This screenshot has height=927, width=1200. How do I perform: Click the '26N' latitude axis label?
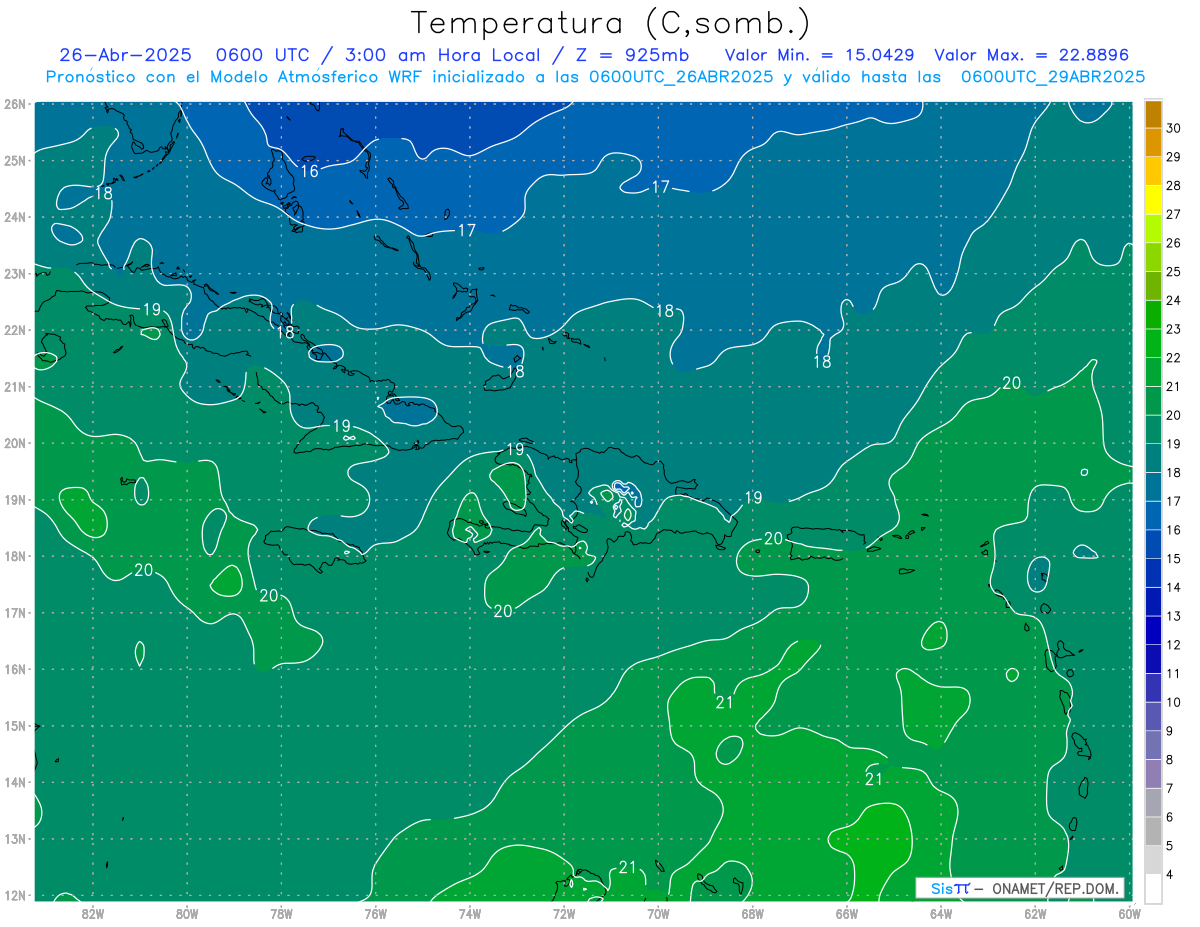click(x=14, y=104)
